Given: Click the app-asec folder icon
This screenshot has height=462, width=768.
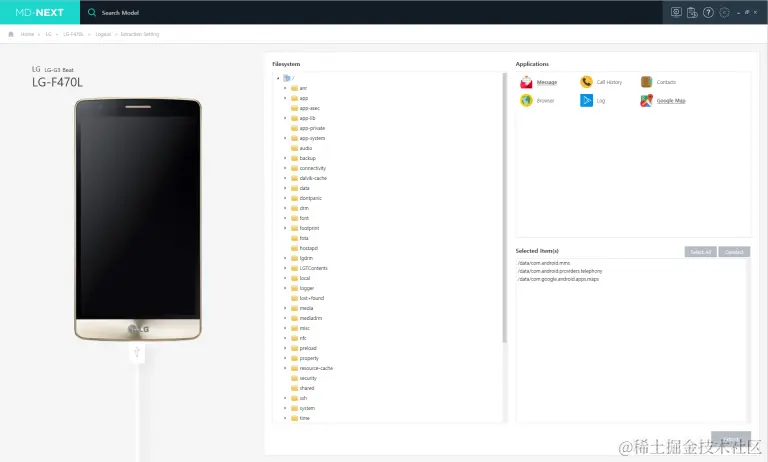Looking at the screenshot, I should [294, 108].
